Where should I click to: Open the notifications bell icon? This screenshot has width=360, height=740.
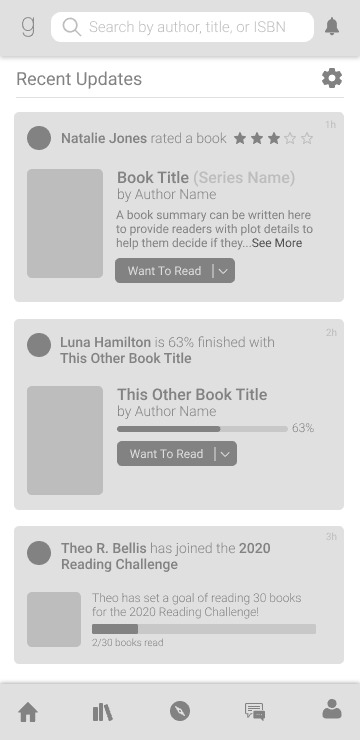[332, 26]
